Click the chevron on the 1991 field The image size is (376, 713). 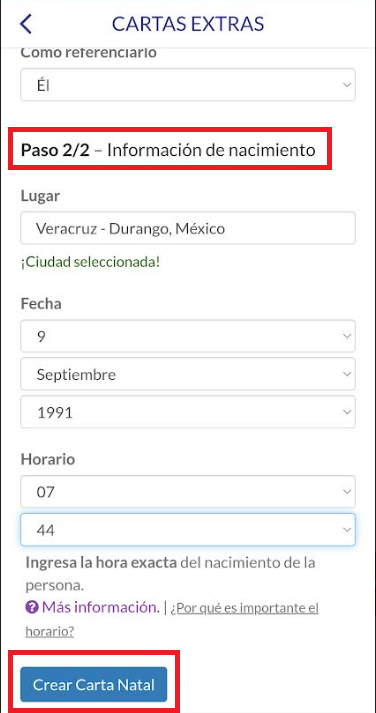coord(347,412)
